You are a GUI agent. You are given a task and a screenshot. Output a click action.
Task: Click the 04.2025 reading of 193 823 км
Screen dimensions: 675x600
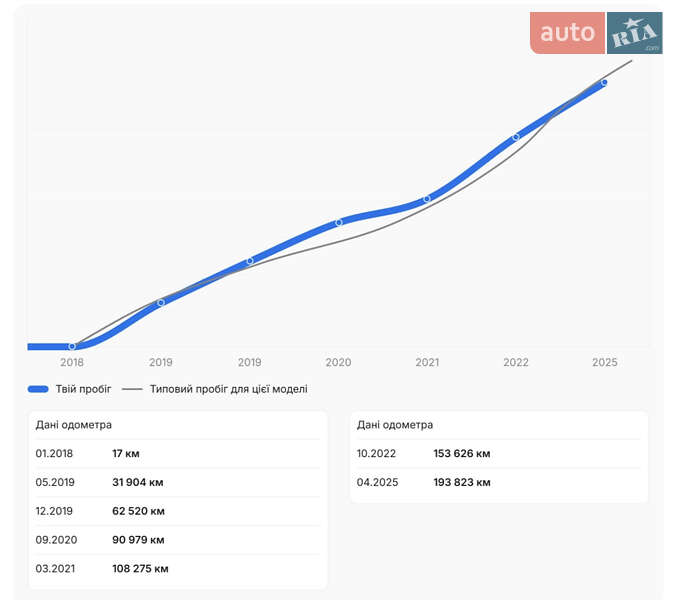pyautogui.click(x=498, y=482)
